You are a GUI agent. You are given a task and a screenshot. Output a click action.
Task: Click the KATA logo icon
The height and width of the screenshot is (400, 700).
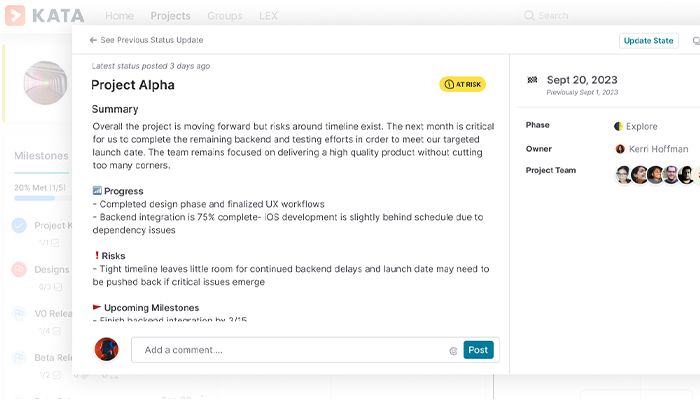13,16
